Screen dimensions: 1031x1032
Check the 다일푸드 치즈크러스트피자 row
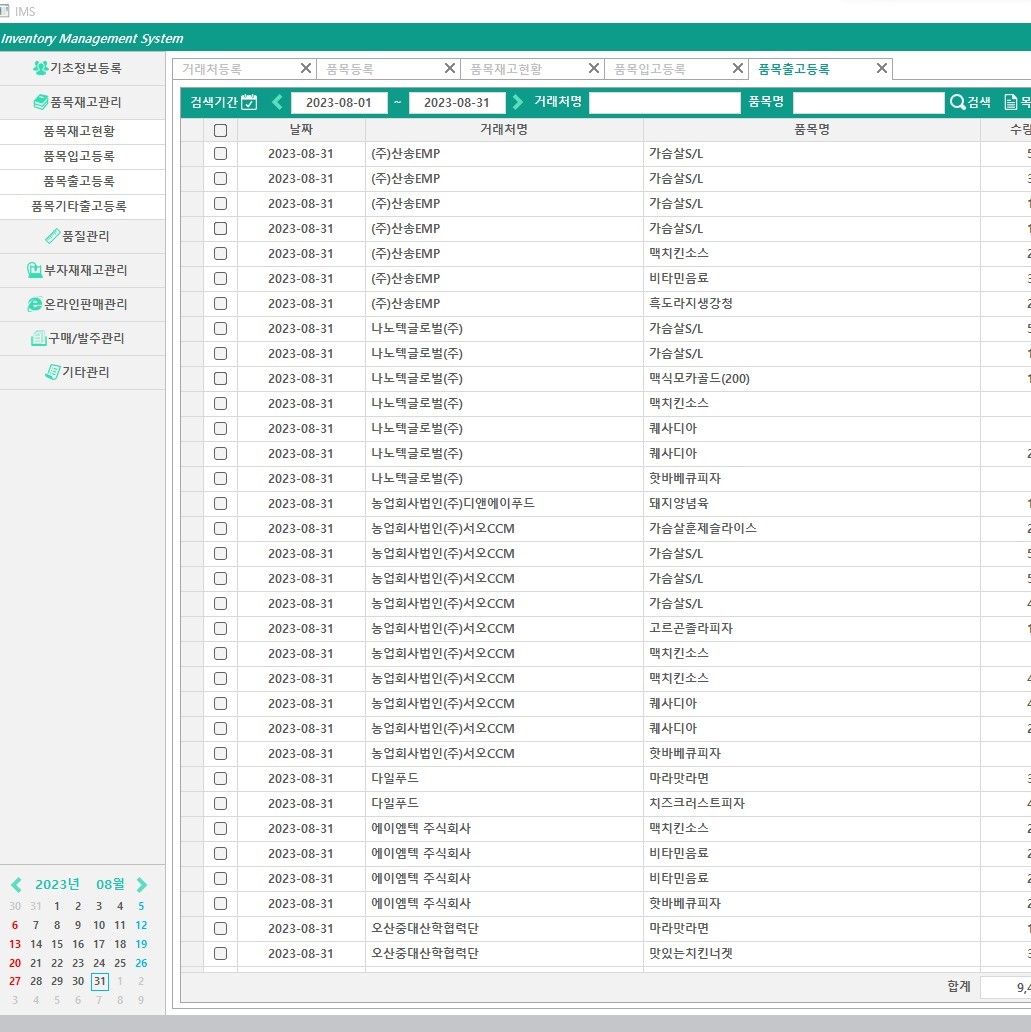221,804
